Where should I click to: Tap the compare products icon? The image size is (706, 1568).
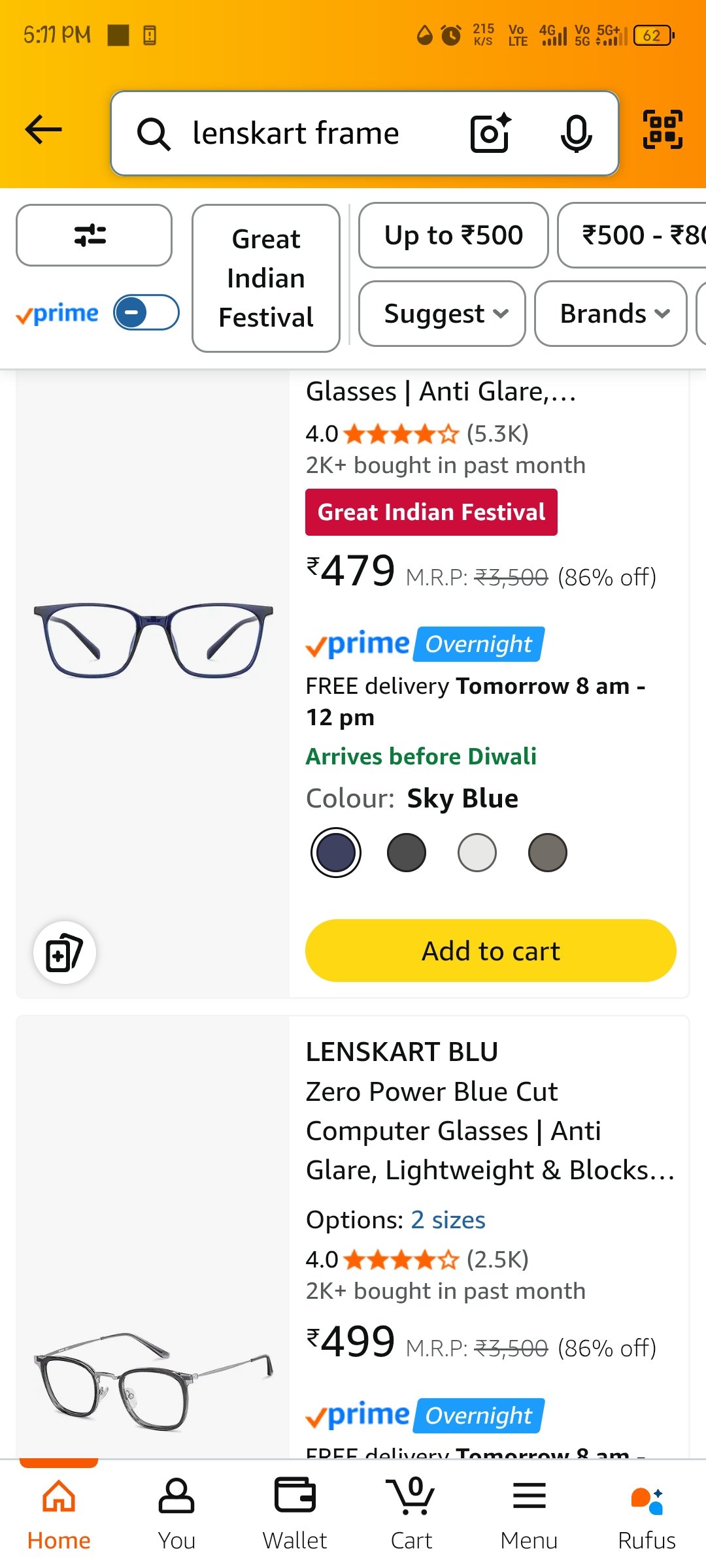tap(65, 952)
